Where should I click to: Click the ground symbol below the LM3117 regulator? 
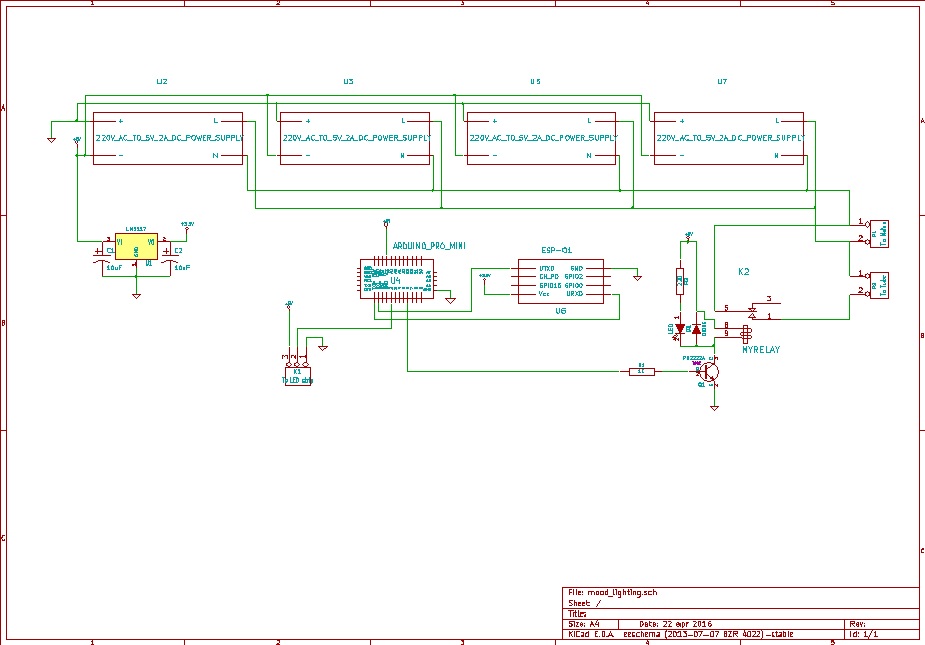pyautogui.click(x=137, y=296)
